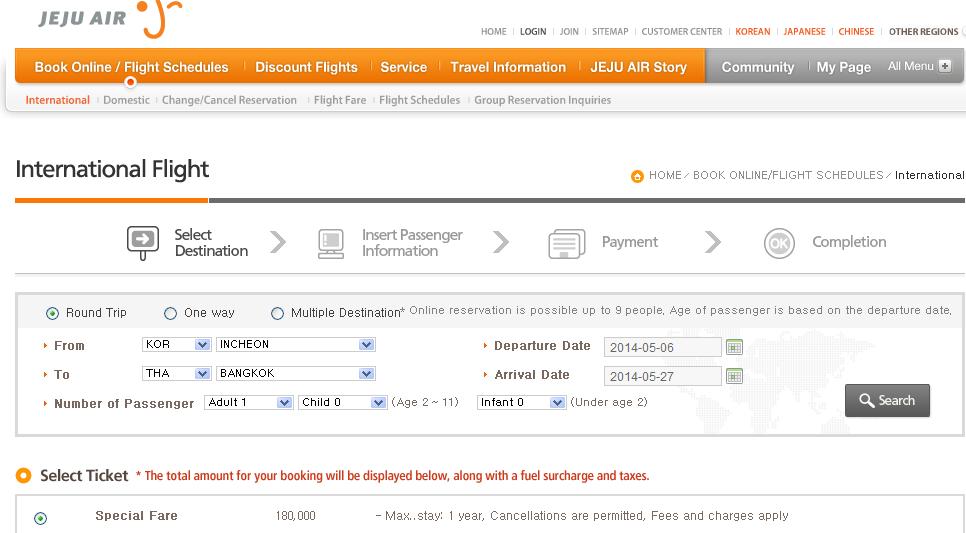Open the Community menu
Screen dimensions: 966x533
[758, 67]
